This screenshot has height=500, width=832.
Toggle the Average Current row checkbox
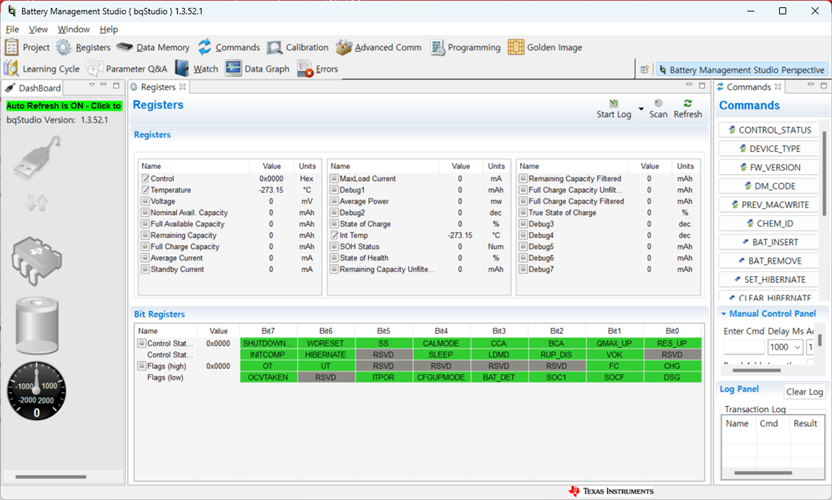tap(145, 258)
